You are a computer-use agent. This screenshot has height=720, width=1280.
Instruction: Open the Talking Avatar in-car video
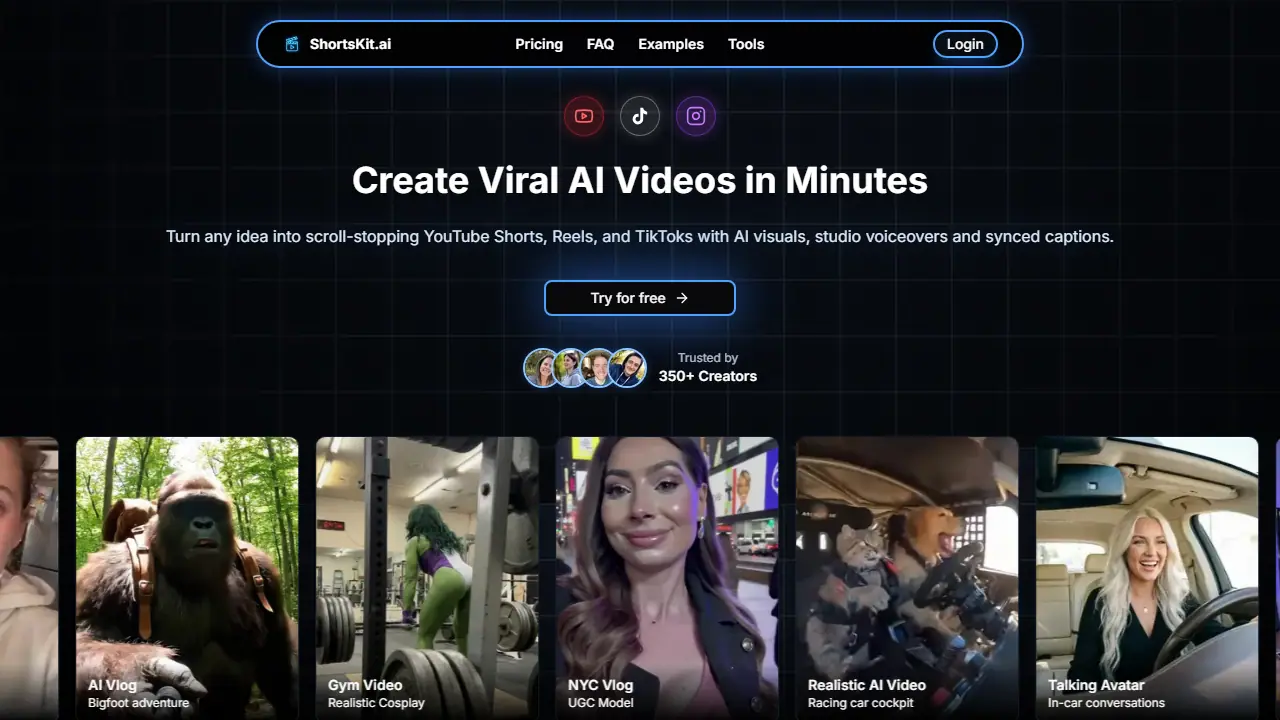pyautogui.click(x=1147, y=578)
